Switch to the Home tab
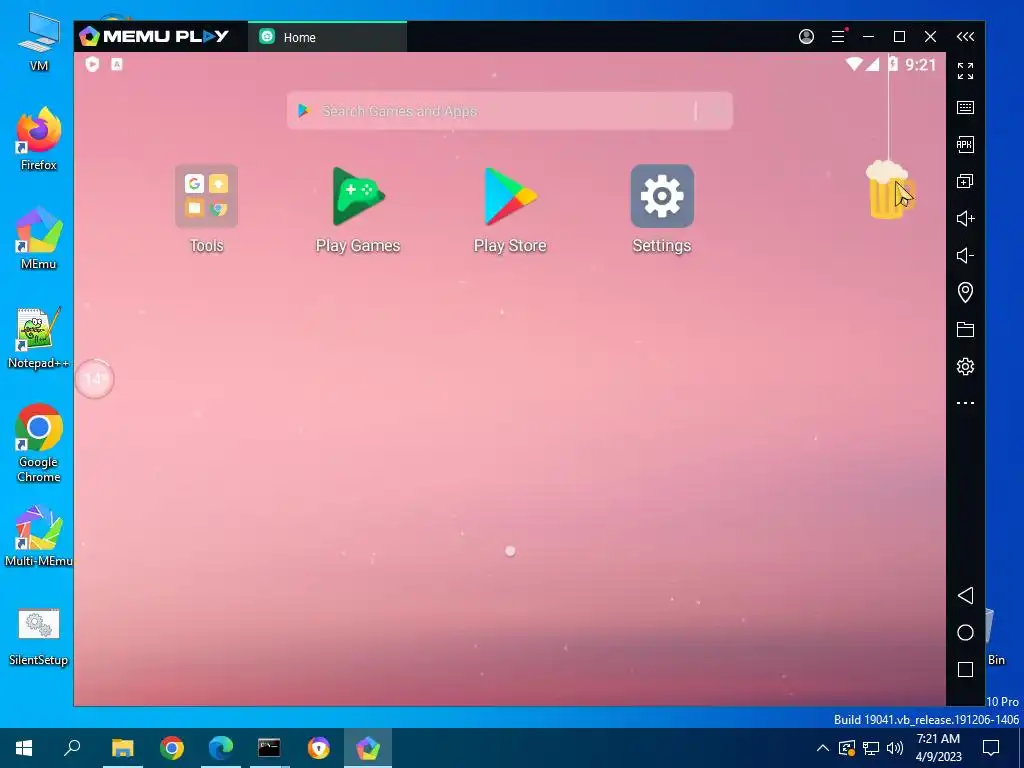Image resolution: width=1024 pixels, height=768 pixels. tap(327, 37)
